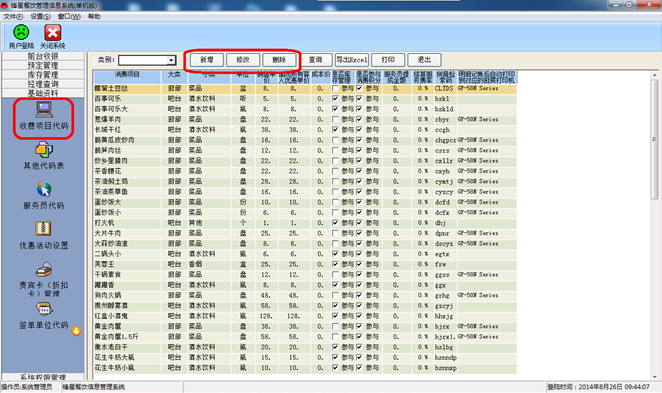Open the 设置(S) menu
Image resolution: width=662 pixels, height=393 pixels.
pos(40,16)
